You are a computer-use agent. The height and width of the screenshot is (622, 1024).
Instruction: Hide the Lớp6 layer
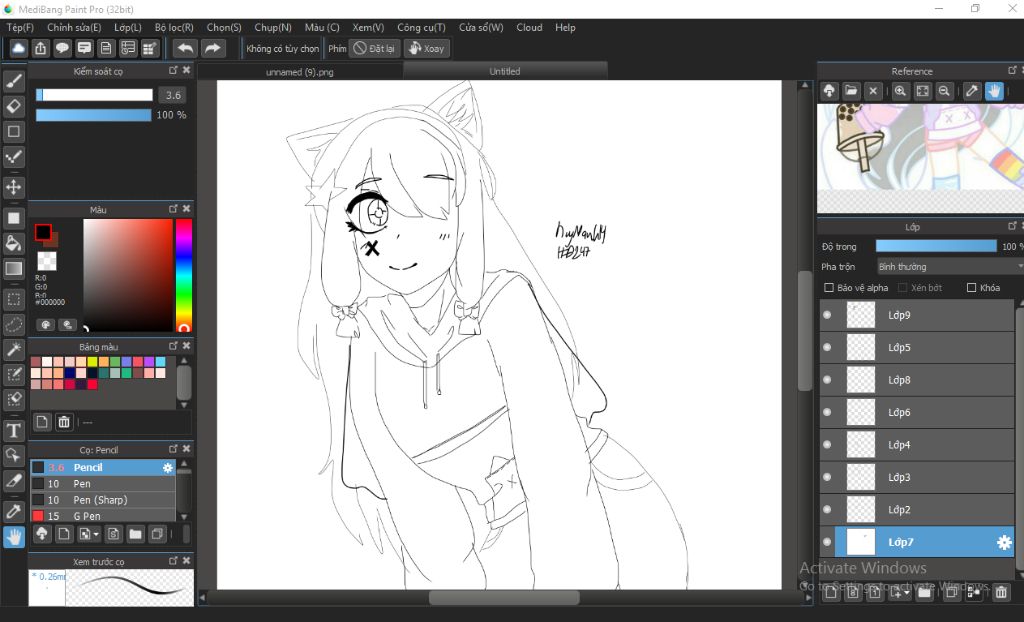pyautogui.click(x=827, y=412)
